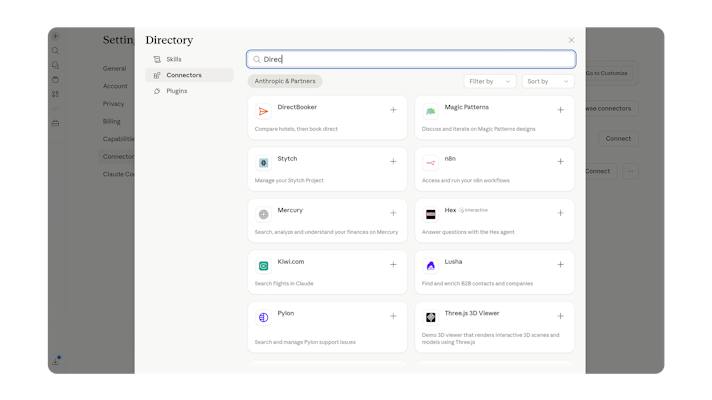The height and width of the screenshot is (400, 712).
Task: Add the Magic Patterns connector
Action: (x=560, y=110)
